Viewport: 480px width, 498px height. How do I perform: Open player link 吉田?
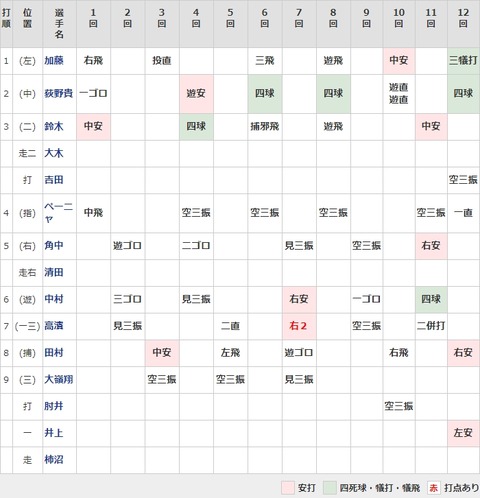click(54, 180)
